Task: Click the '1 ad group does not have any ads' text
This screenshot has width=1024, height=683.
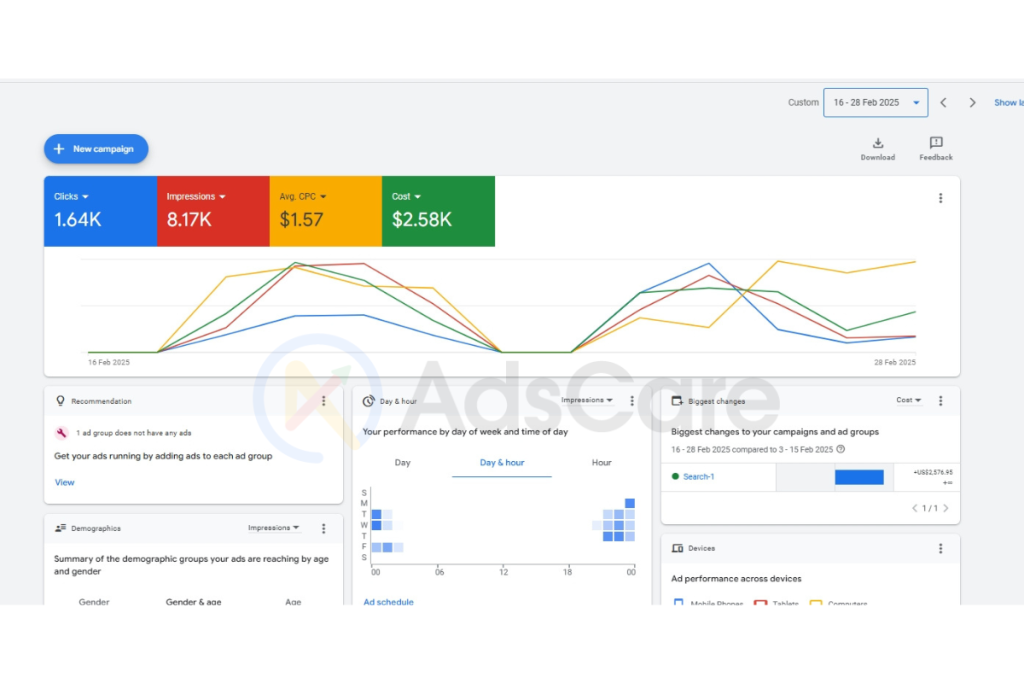Action: [x=134, y=433]
